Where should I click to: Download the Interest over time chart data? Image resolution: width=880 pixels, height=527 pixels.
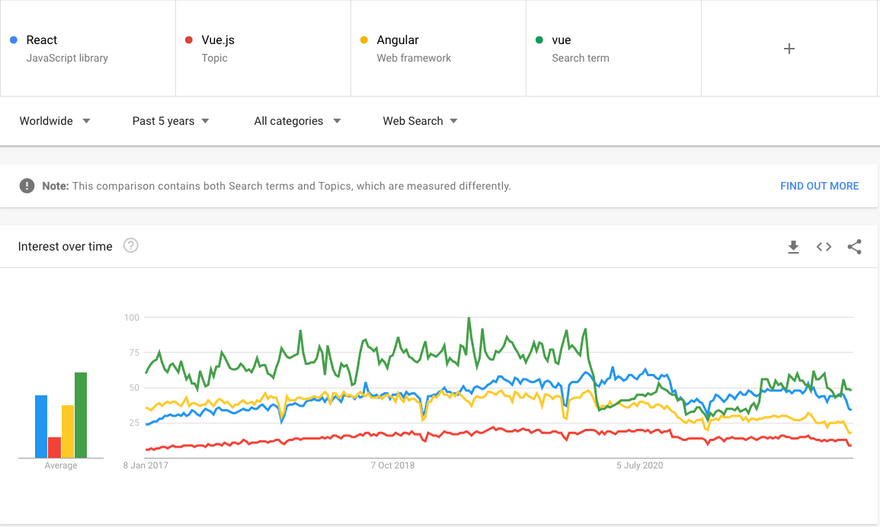coord(793,247)
